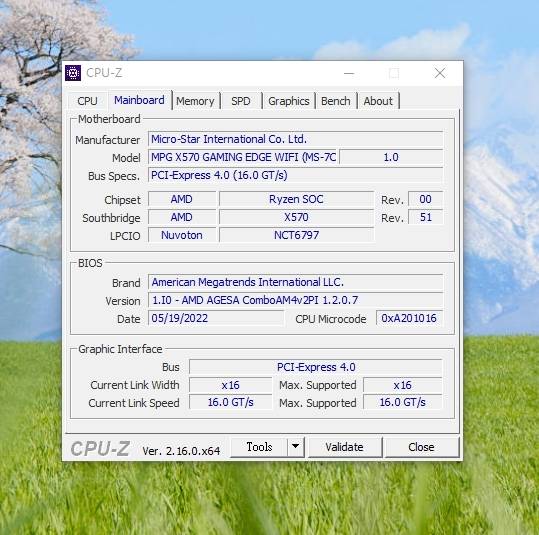This screenshot has width=539, height=535.
Task: Open the Memory tab
Action: (195, 101)
